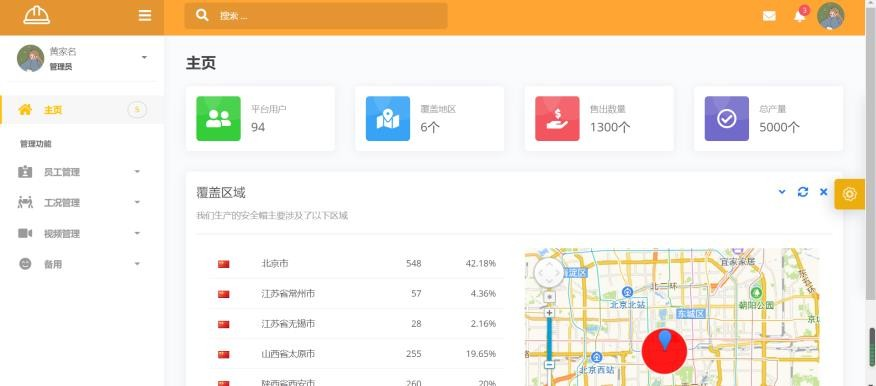This screenshot has height=386, width=876.
Task: Open the 工况管理 menu
Action: (x=82, y=203)
